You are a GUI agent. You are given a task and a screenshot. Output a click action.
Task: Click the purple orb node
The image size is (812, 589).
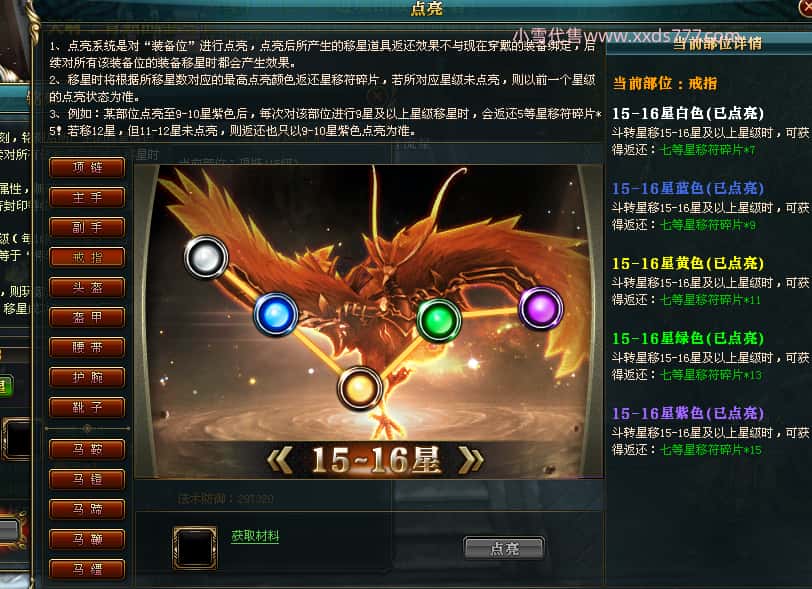(x=541, y=308)
